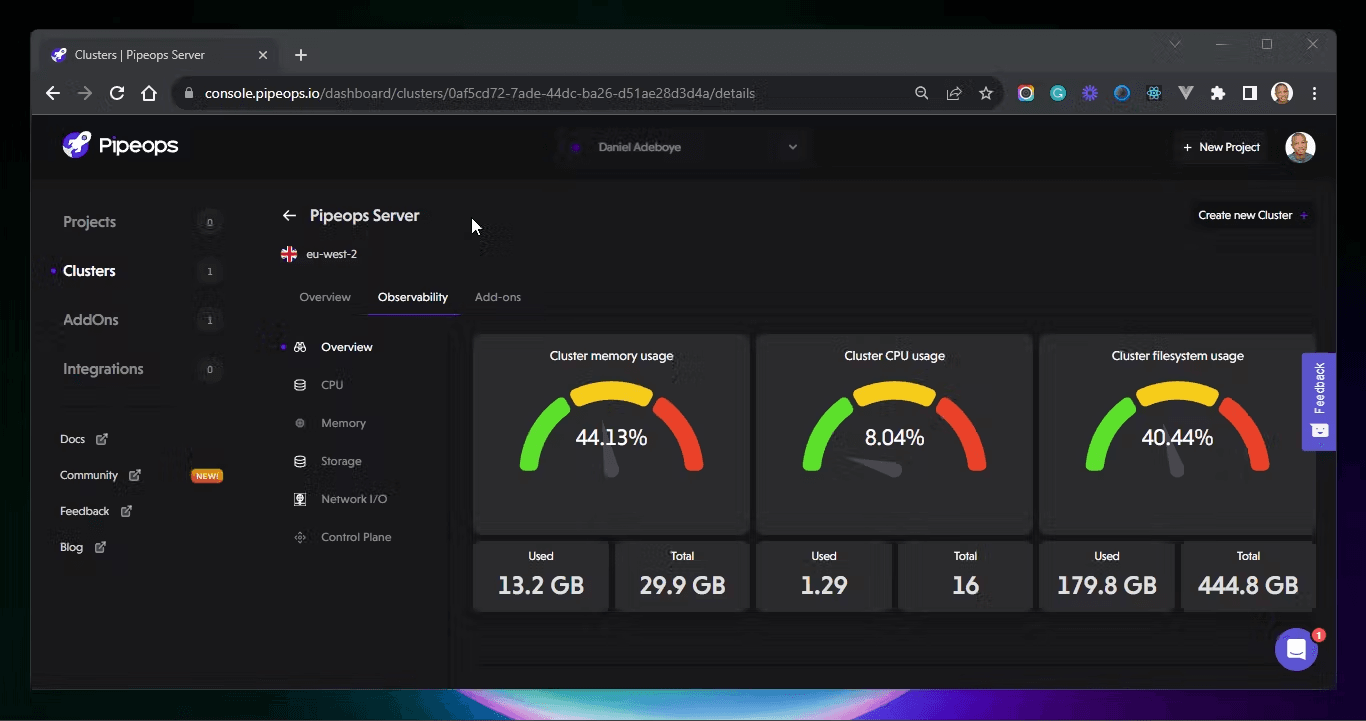Click the eu-west-2 region label
1366x721 pixels.
coord(332,254)
